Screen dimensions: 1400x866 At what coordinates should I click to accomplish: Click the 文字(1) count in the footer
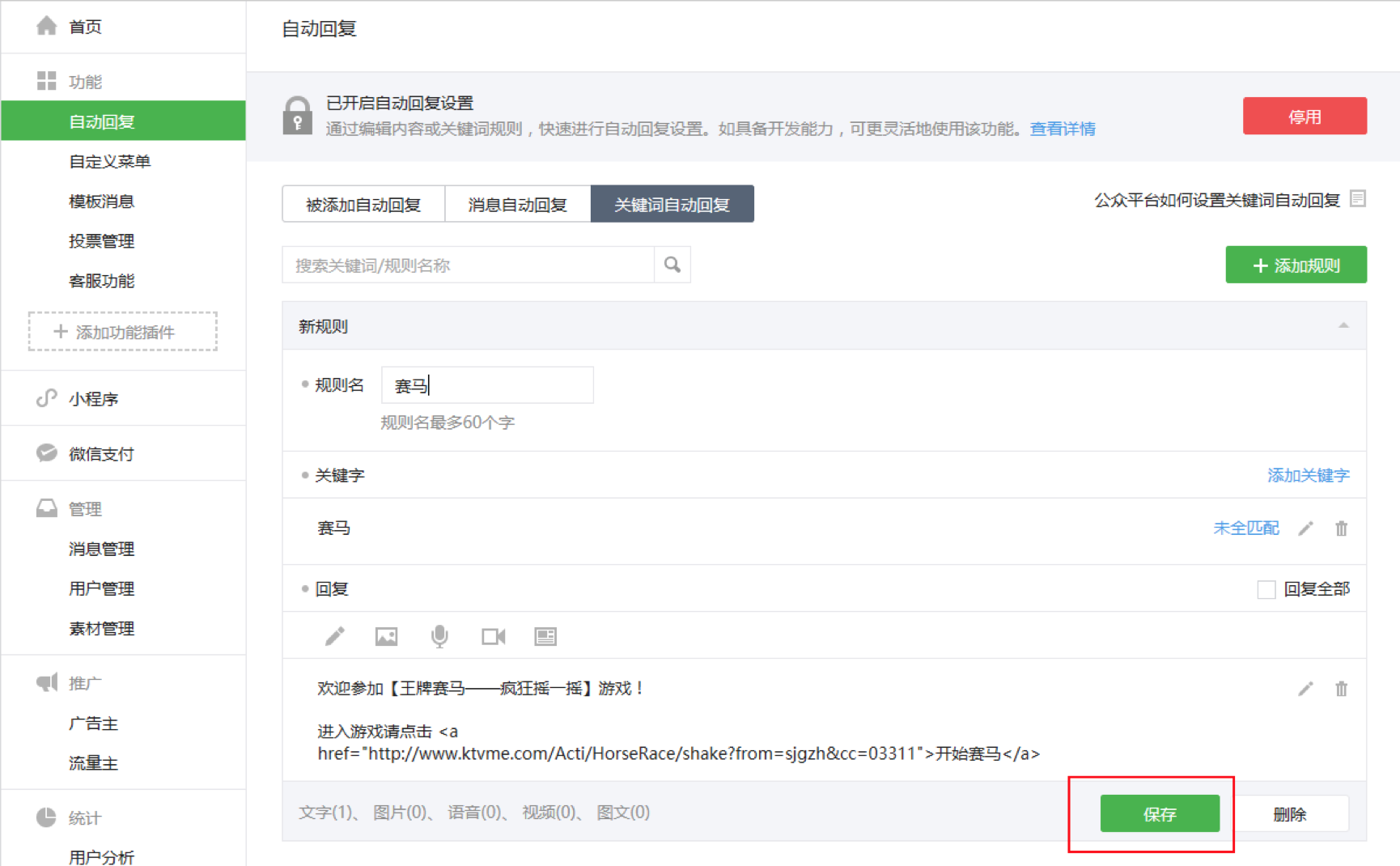coord(325,813)
